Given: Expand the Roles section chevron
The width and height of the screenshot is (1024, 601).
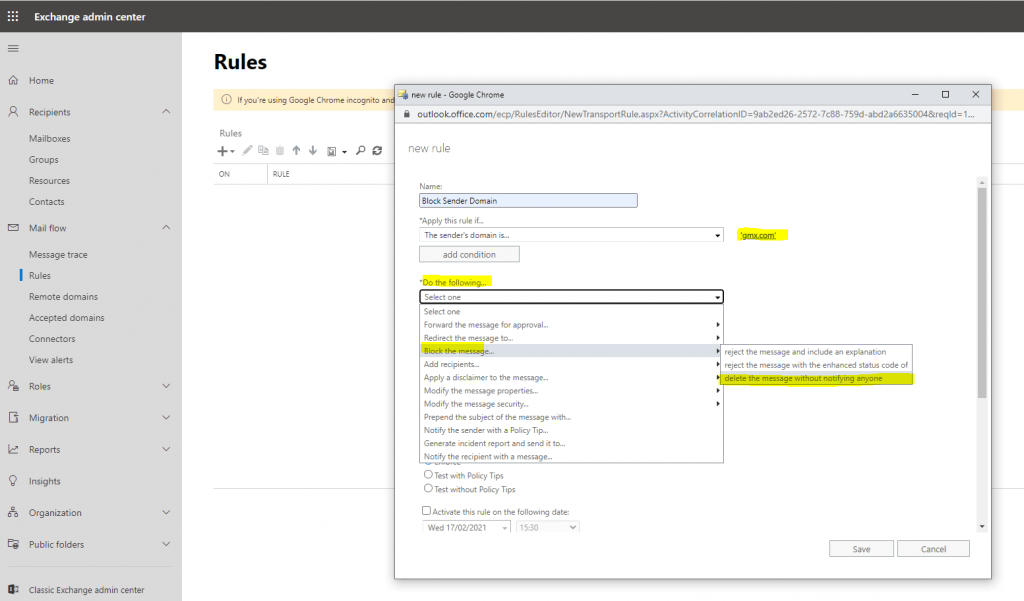Looking at the screenshot, I should pyautogui.click(x=166, y=386).
